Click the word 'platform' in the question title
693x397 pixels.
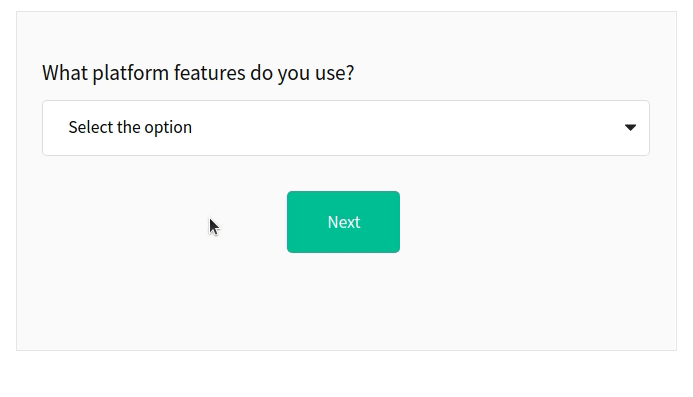tap(130, 73)
